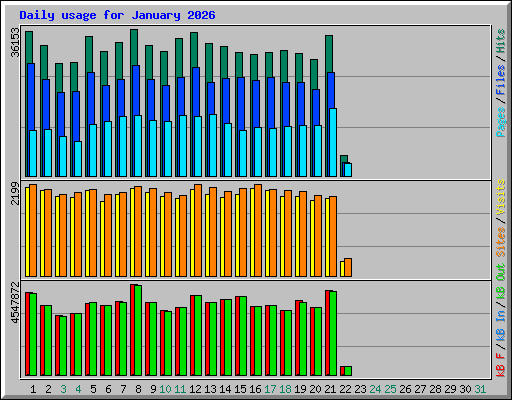Click the green kB Out bar for day 8

(138, 330)
